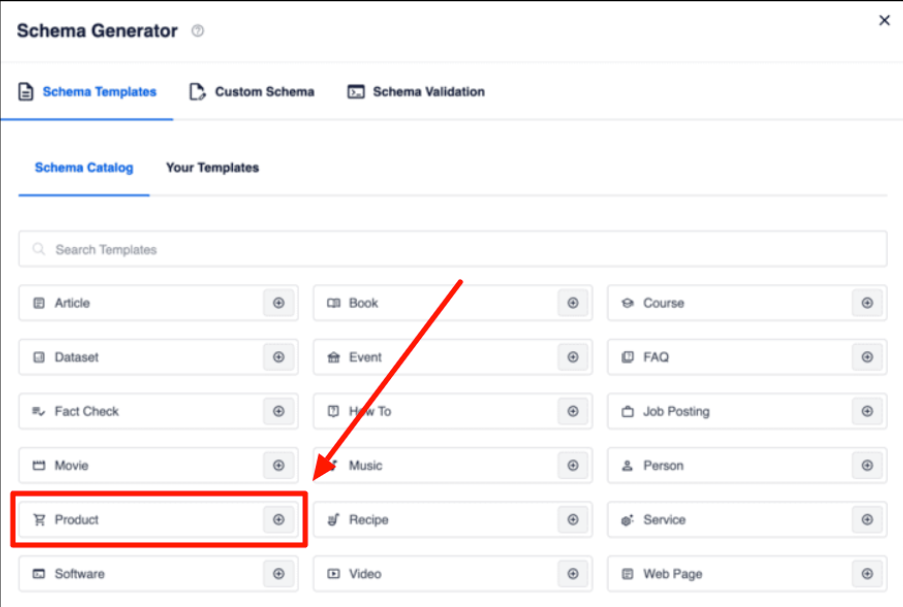The image size is (903, 607).
Task: Pick the Fact Check template label
Action: (86, 411)
